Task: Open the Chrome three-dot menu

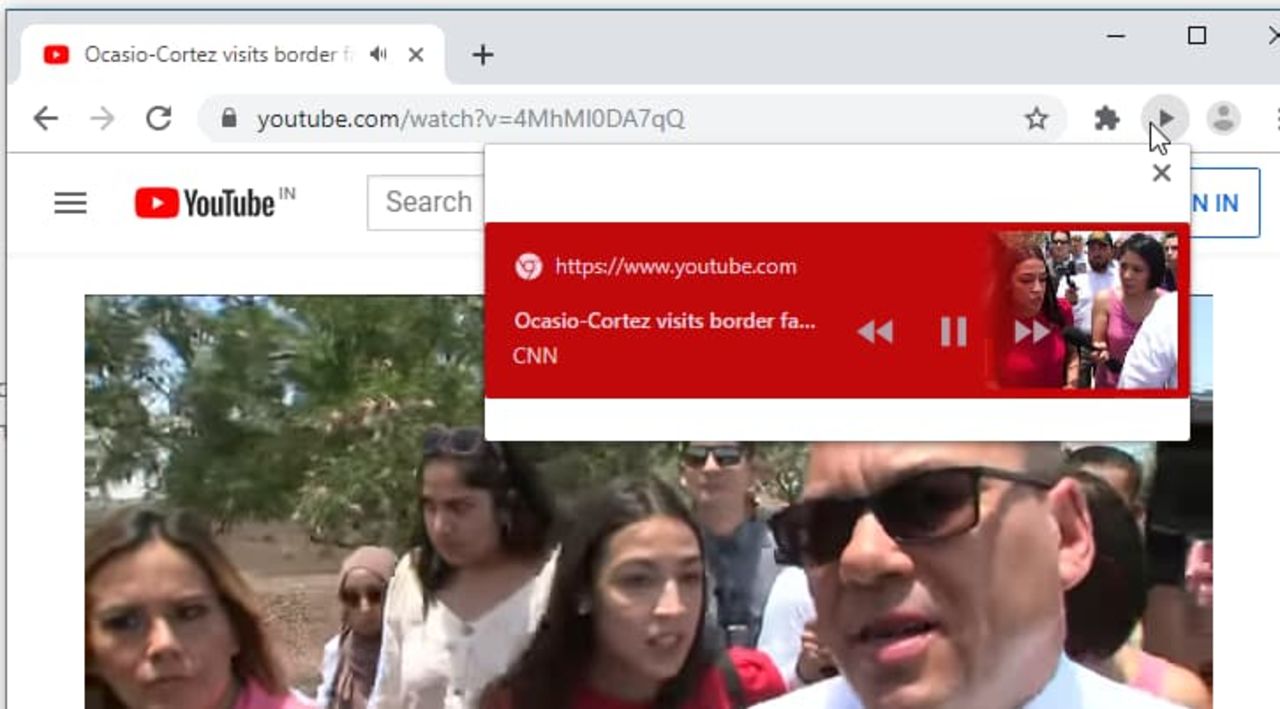Action: (1277, 119)
